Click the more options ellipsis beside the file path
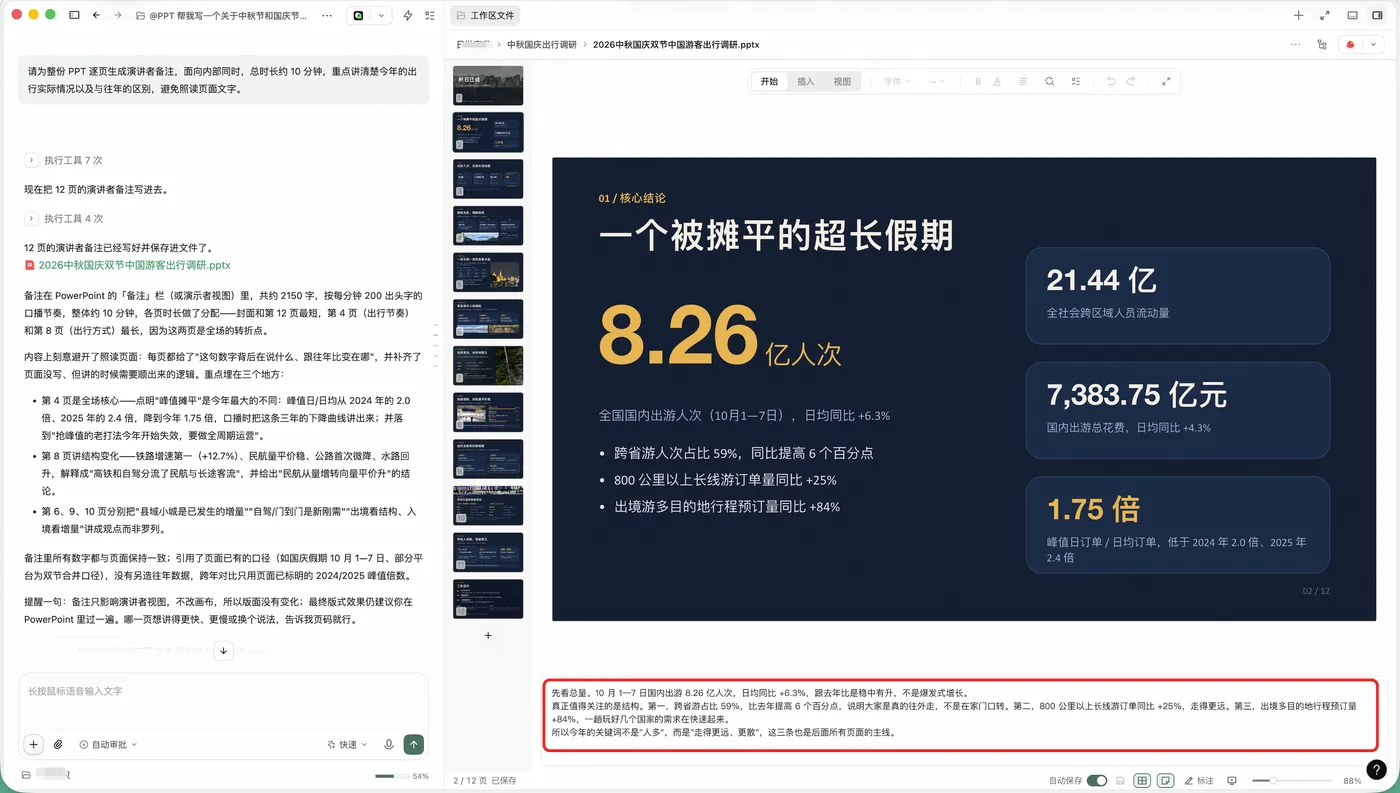The height and width of the screenshot is (793, 1400). coord(1296,45)
